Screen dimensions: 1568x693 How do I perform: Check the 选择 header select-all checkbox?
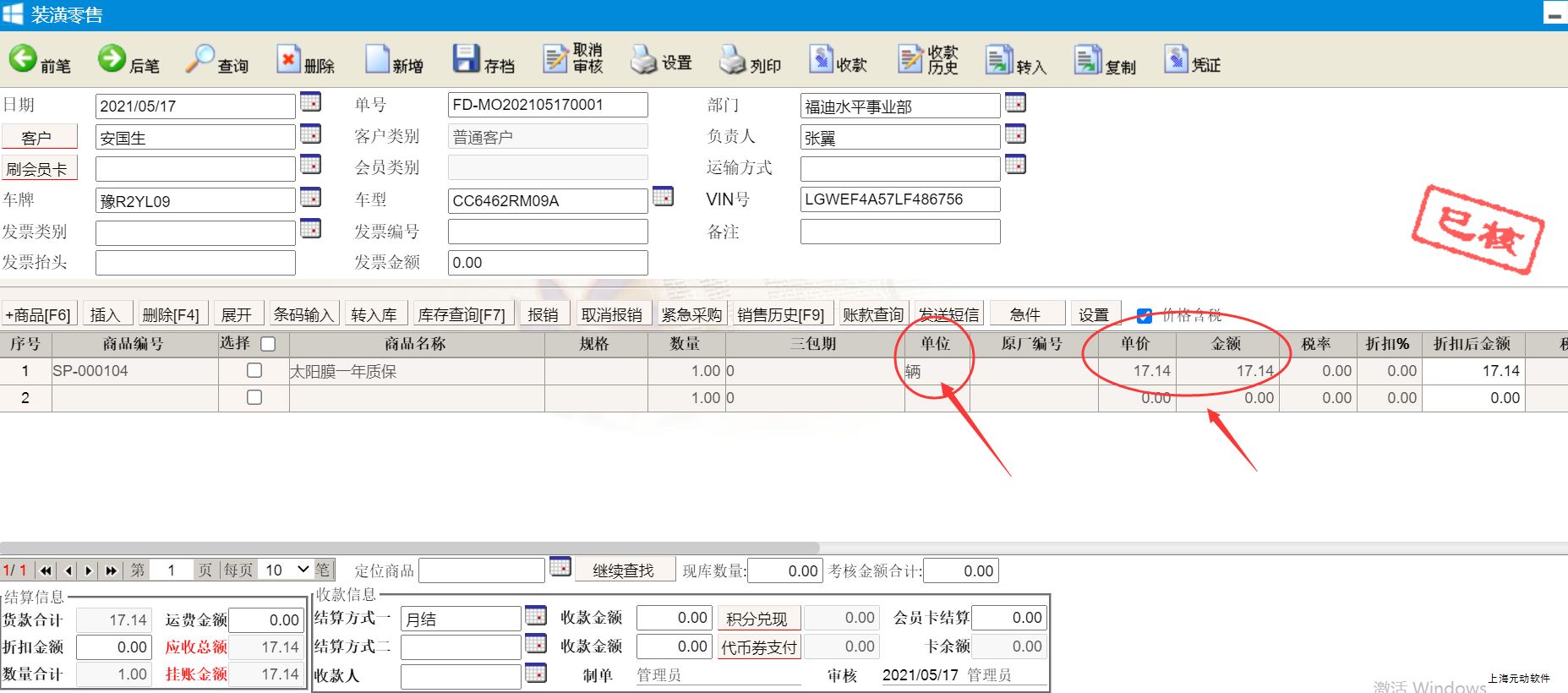click(x=269, y=344)
